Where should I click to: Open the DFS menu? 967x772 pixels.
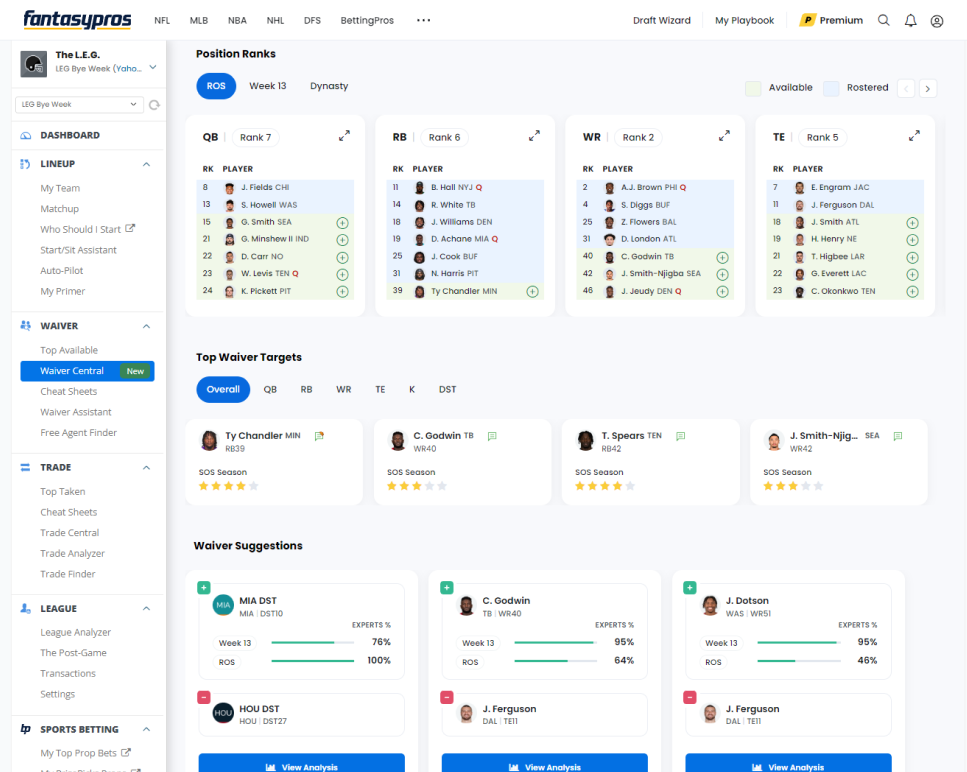click(x=312, y=20)
